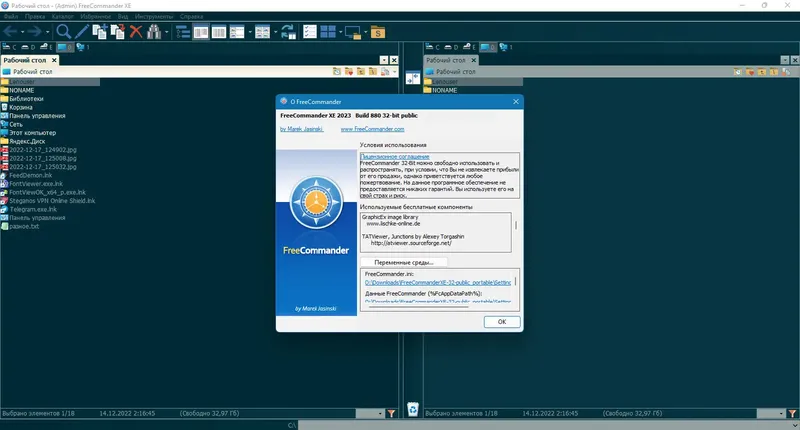The width and height of the screenshot is (800, 430).
Task: Go forward with the right arrow toolbar icon
Action: pyautogui.click(x=34, y=32)
